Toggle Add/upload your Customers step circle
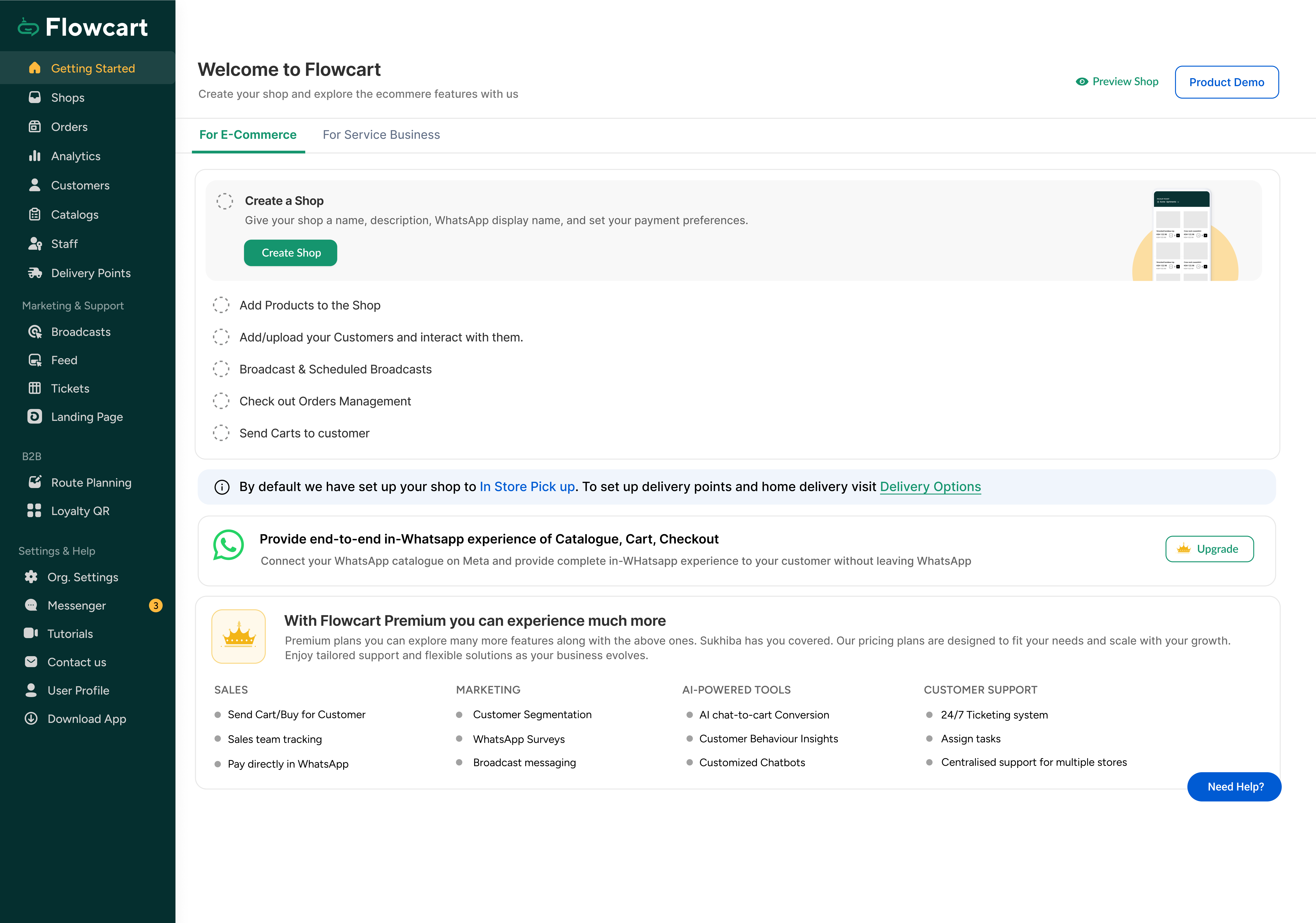The height and width of the screenshot is (923, 1316). [221, 337]
